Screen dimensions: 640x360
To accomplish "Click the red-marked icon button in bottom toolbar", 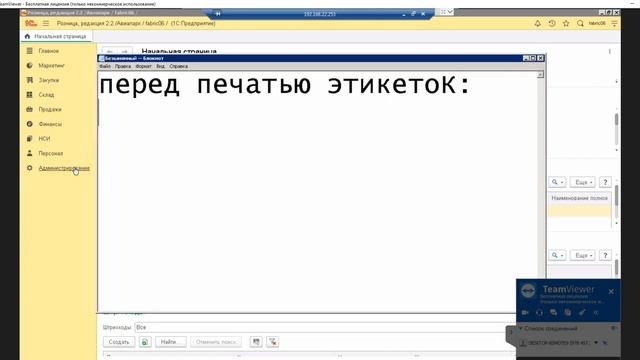I will coord(273,342).
